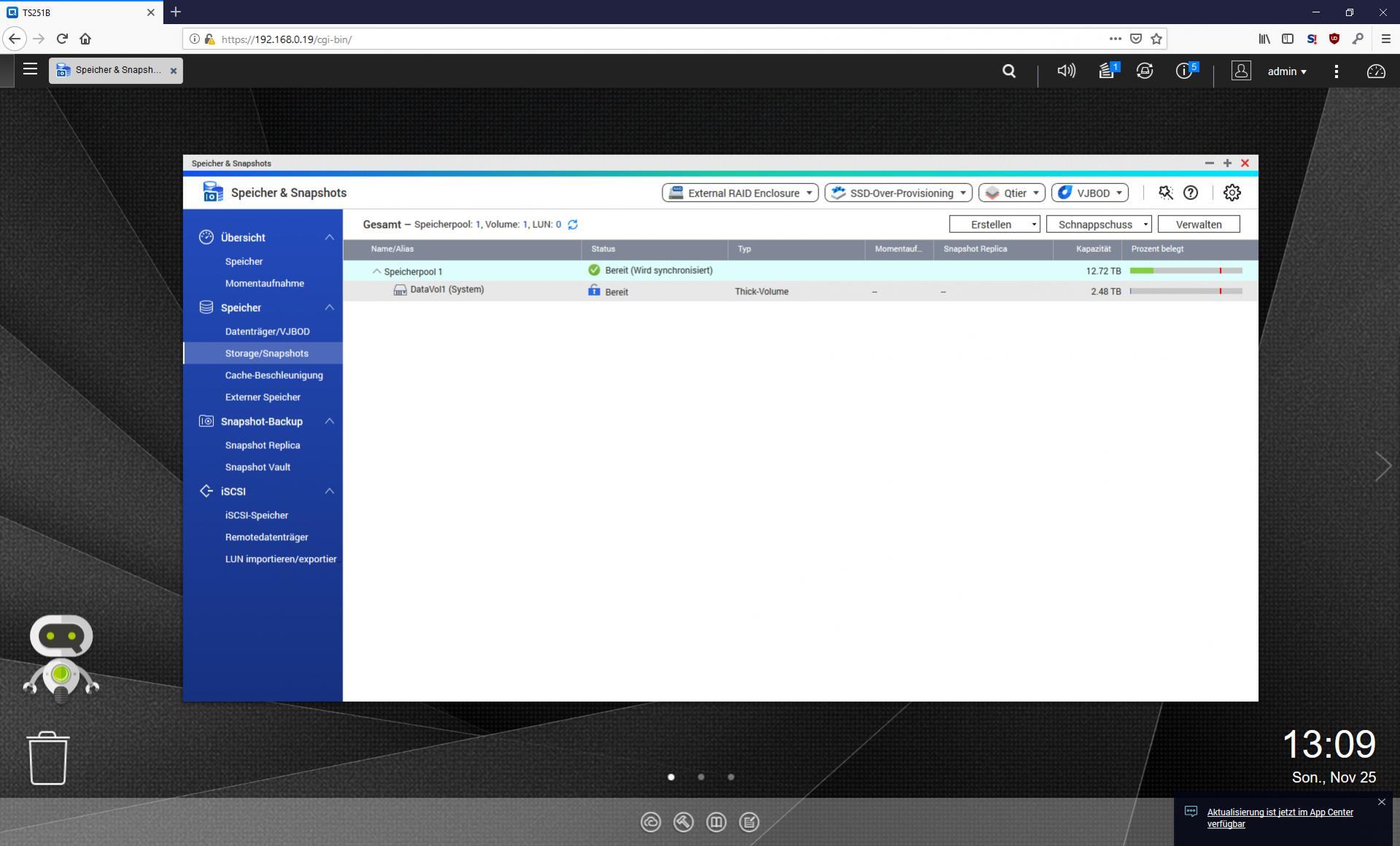Open Datenträger/VJBOD in sidebar
Image resolution: width=1400 pixels, height=846 pixels.
point(267,331)
